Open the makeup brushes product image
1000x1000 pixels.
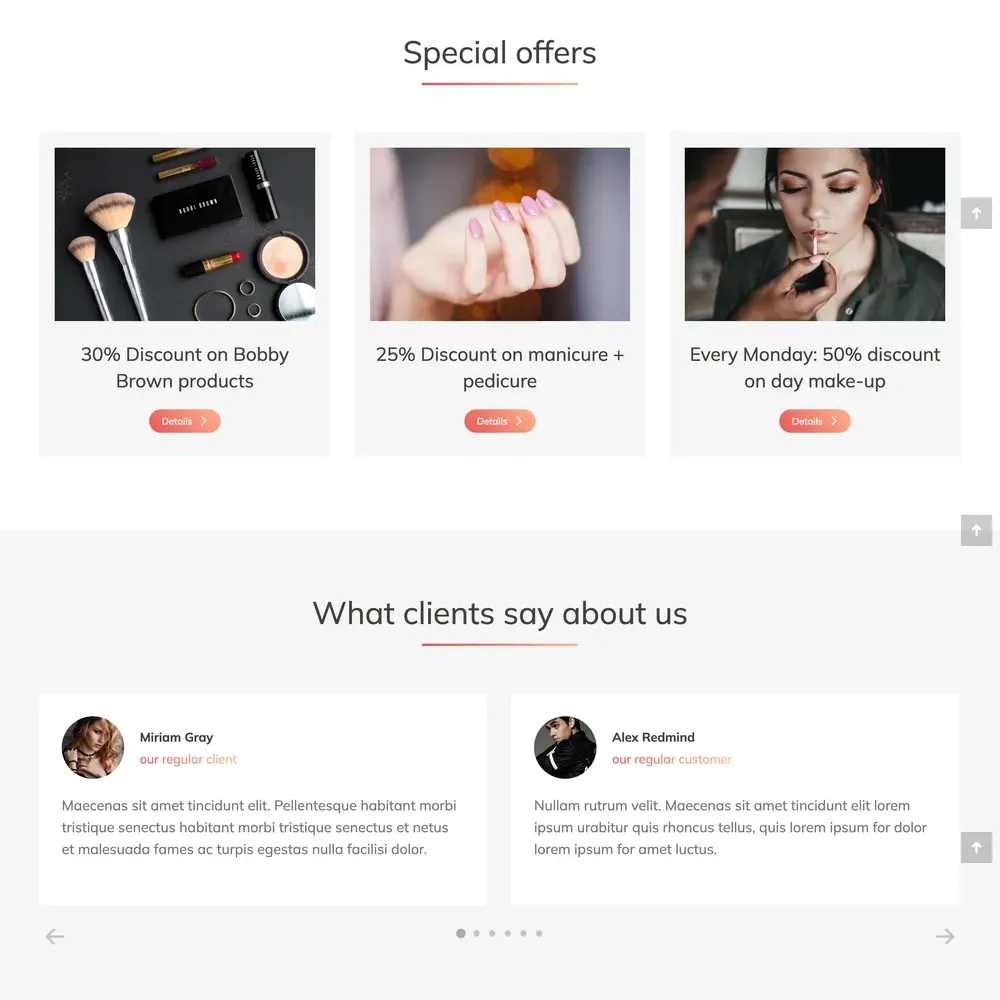point(185,234)
